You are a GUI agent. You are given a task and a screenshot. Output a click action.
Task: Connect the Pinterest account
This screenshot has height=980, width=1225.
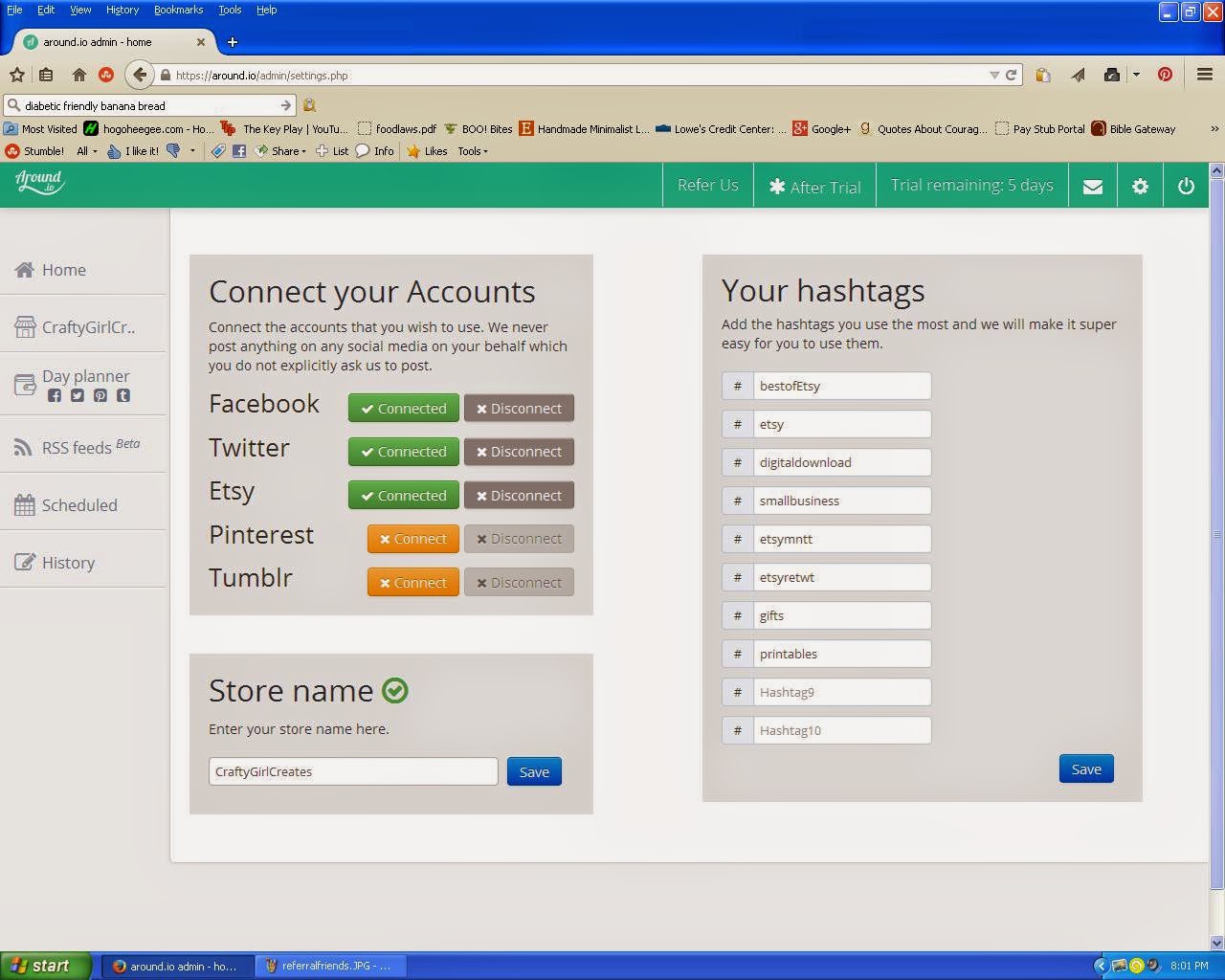[x=413, y=539]
